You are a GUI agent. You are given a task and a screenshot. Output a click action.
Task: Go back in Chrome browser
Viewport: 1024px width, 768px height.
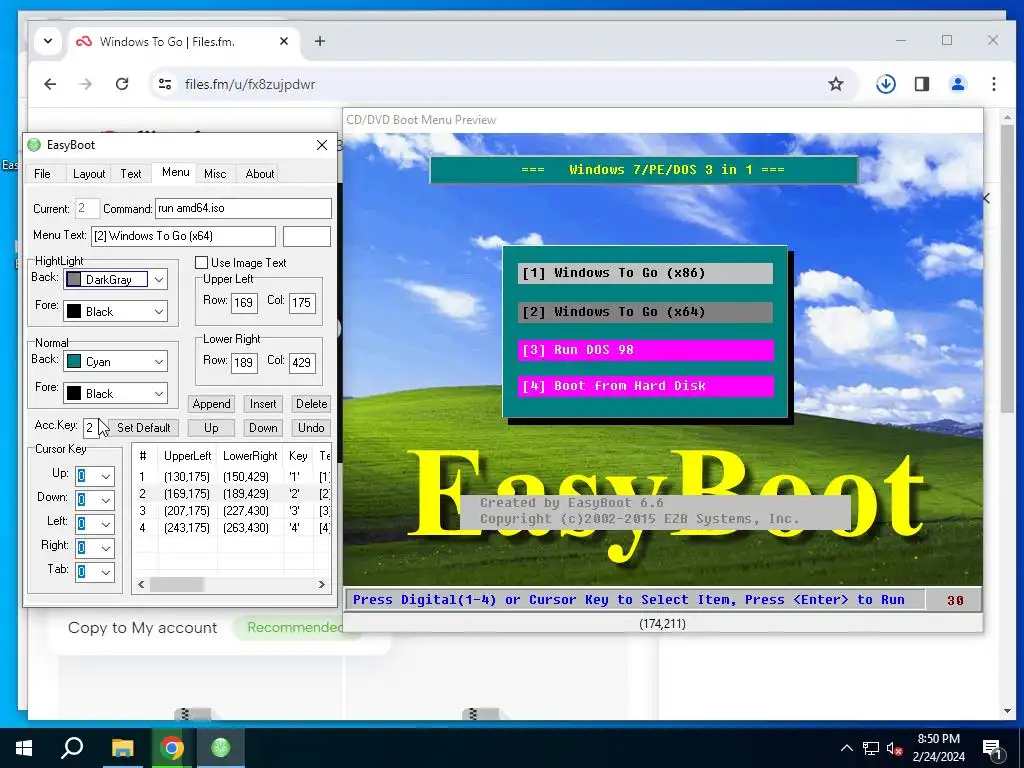point(50,84)
